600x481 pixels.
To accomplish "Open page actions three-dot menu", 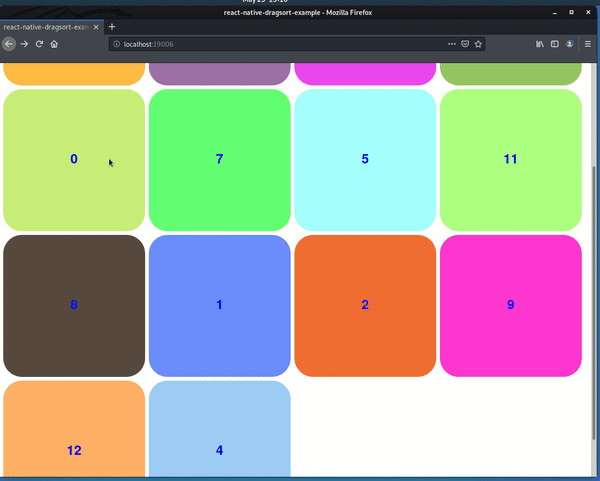I will pos(452,44).
